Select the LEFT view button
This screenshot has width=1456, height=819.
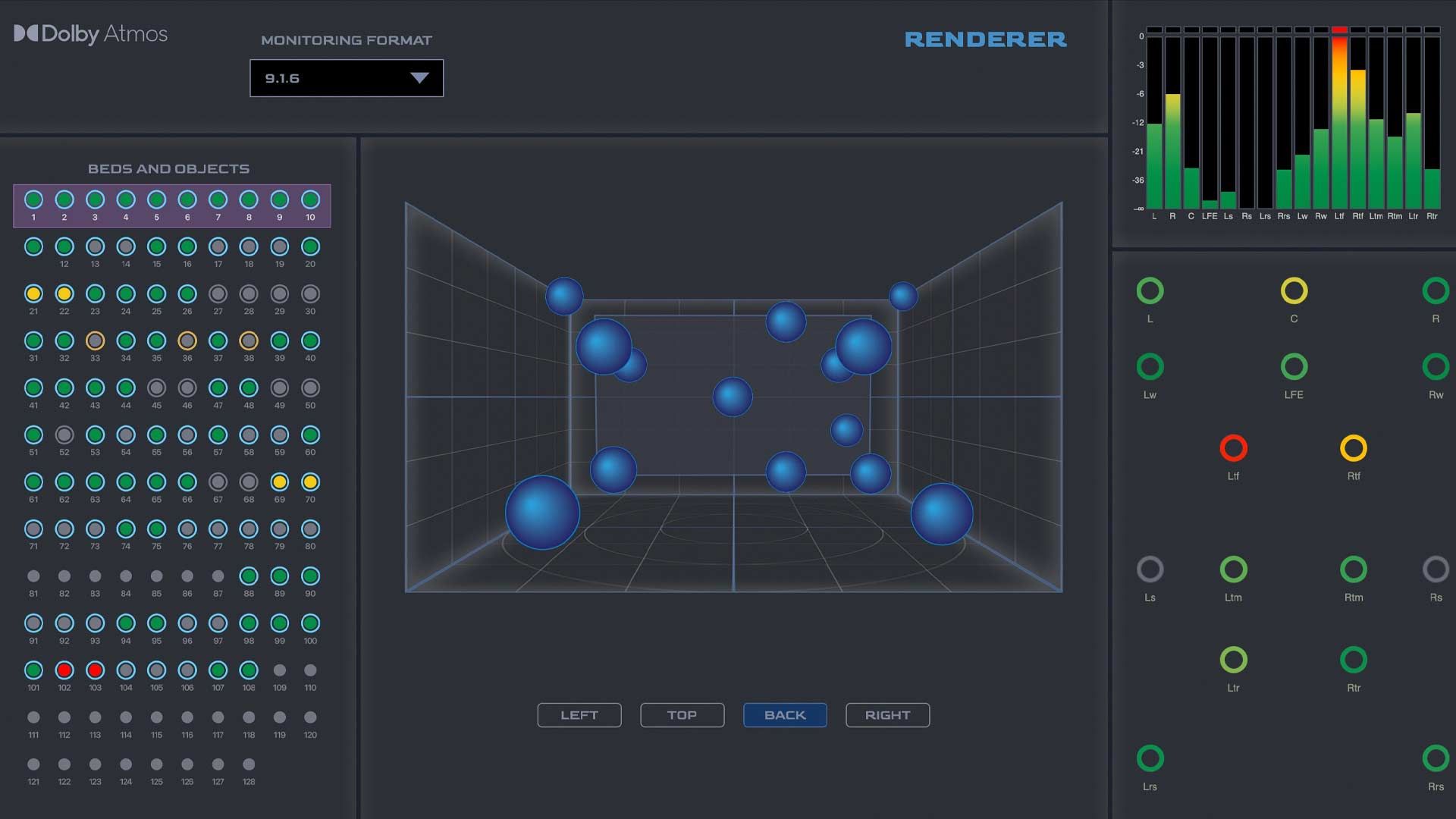coord(579,715)
